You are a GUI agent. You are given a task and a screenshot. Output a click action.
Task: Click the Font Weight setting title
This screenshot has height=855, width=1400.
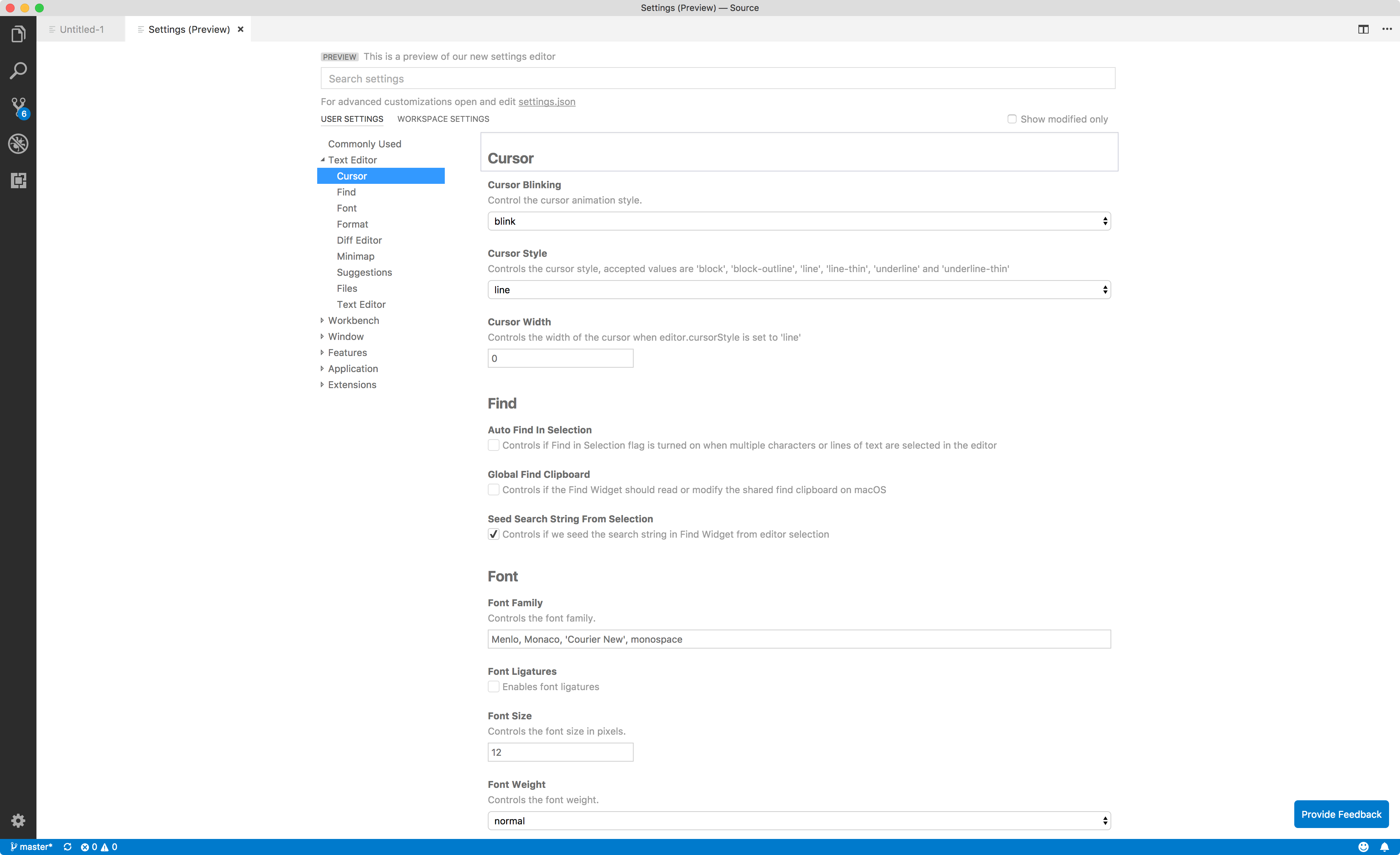(517, 784)
